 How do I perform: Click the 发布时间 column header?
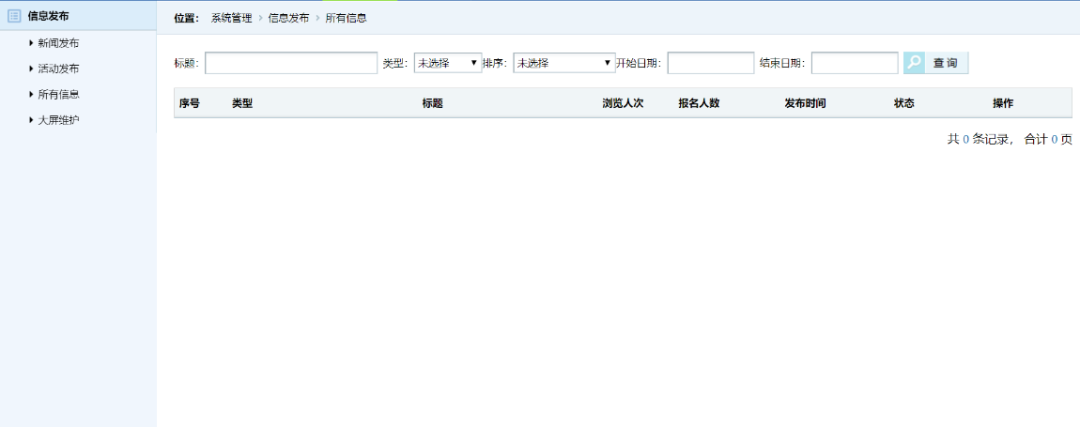(804, 103)
